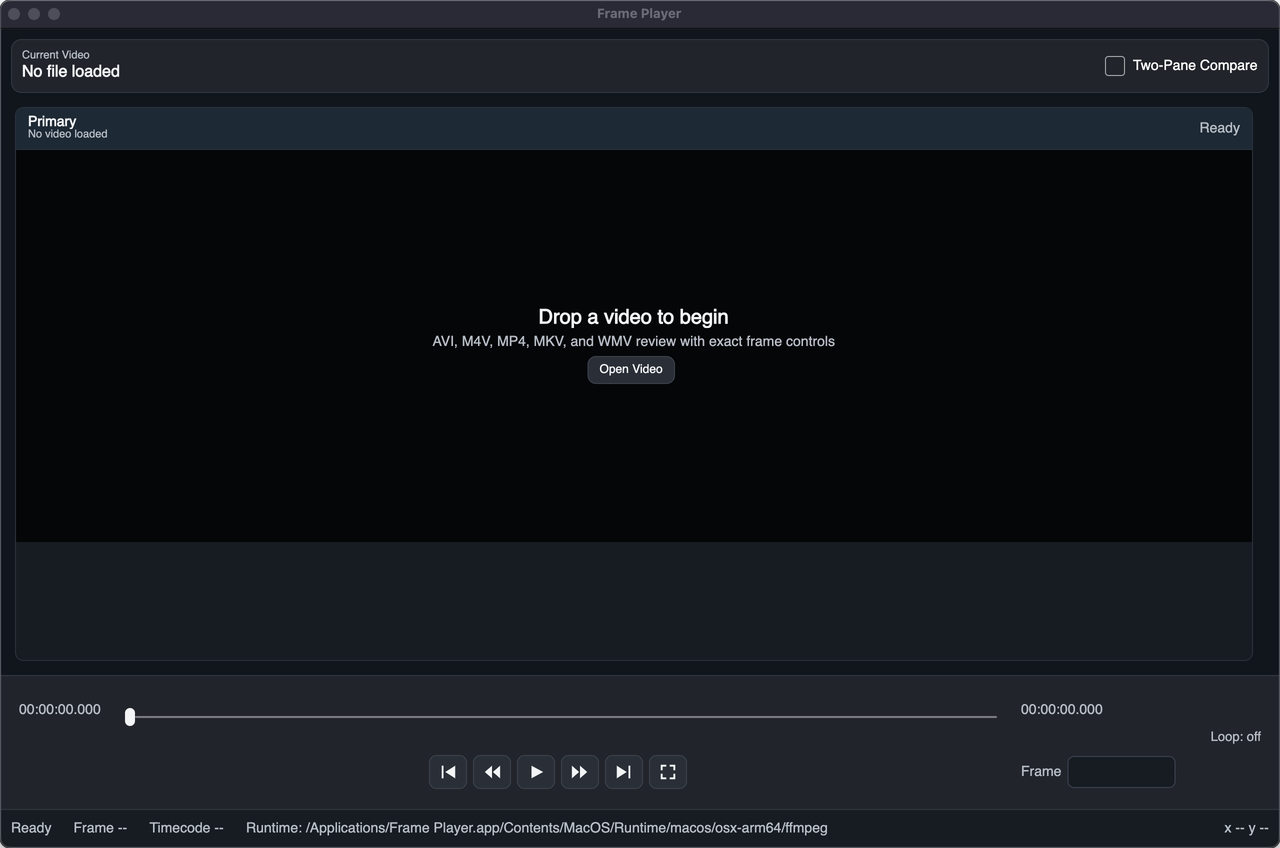Viewport: 1280px width, 848px height.
Task: Click the 'Two-Pane Compare' label text
Action: [1195, 66]
